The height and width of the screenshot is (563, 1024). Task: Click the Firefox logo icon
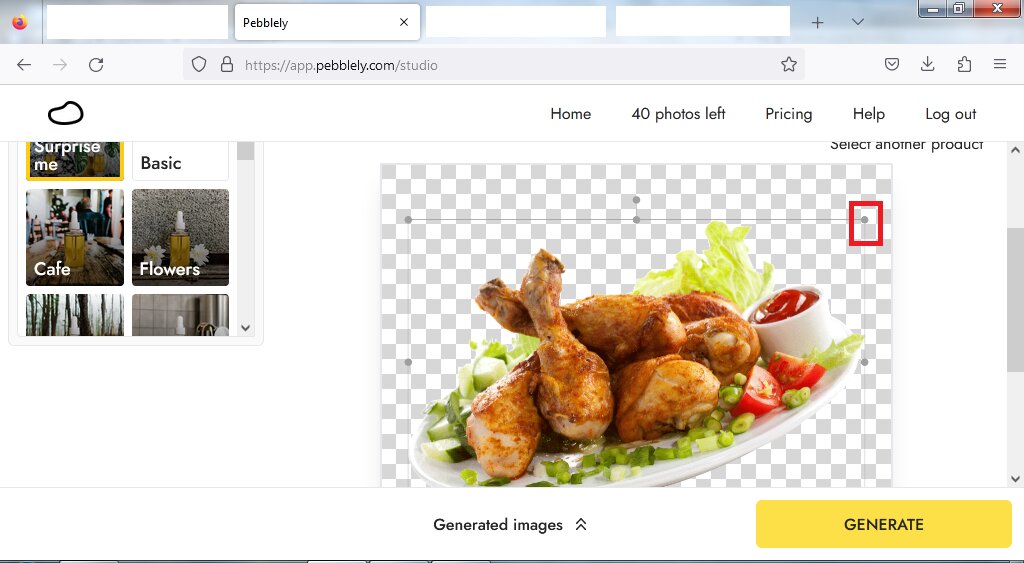click(x=20, y=22)
